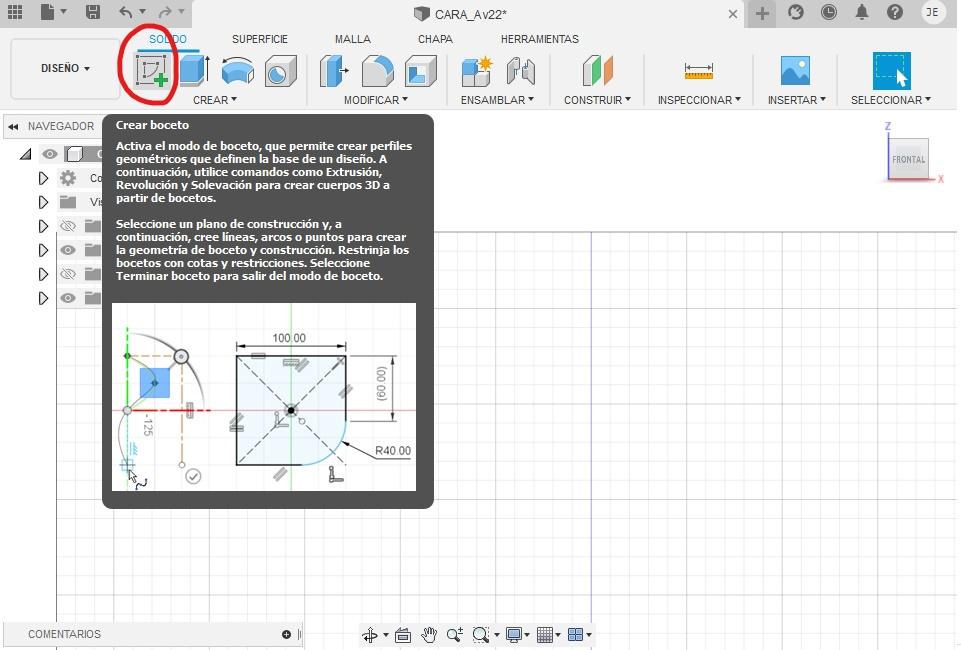961x650 pixels.
Task: Select the Fillet tool icon
Action: click(378, 70)
